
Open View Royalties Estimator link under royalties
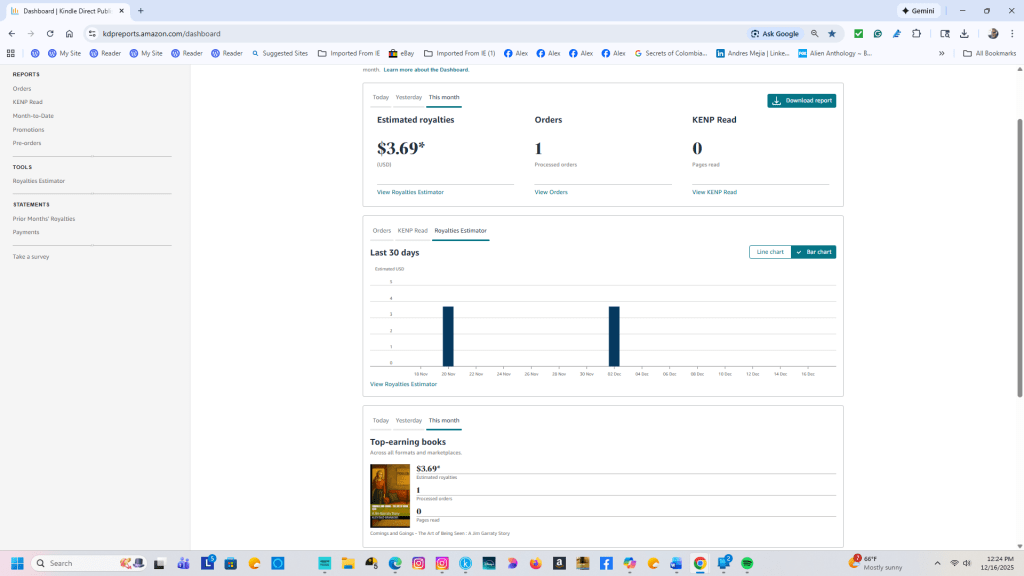(410, 192)
